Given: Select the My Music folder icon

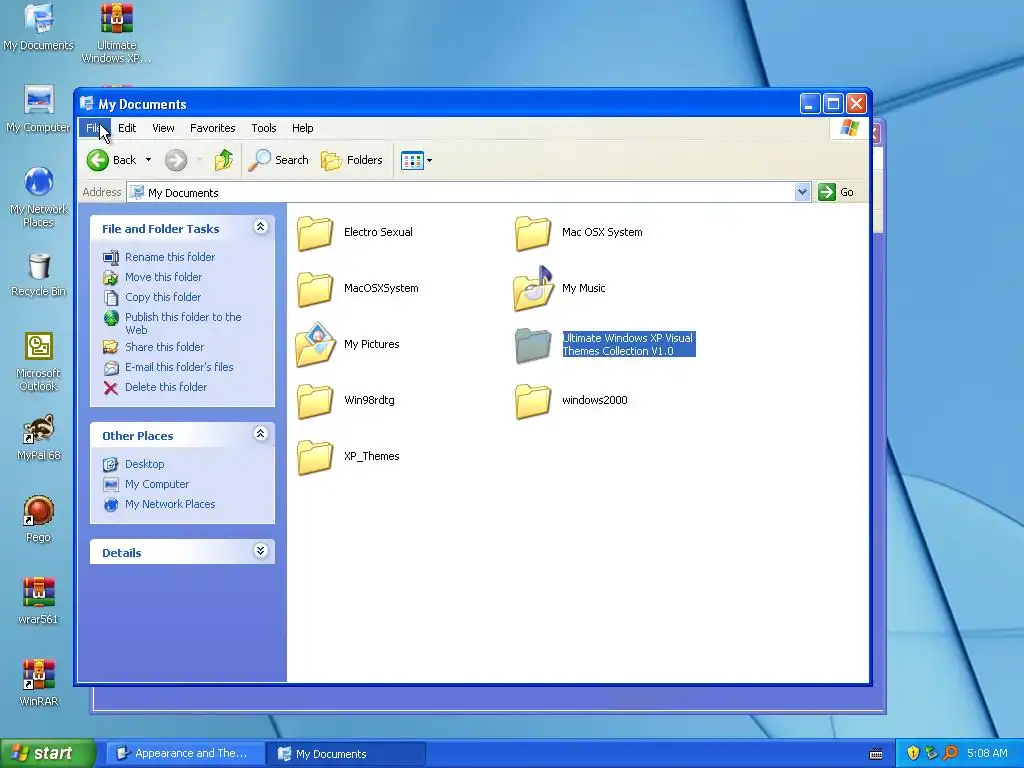Looking at the screenshot, I should point(533,288).
